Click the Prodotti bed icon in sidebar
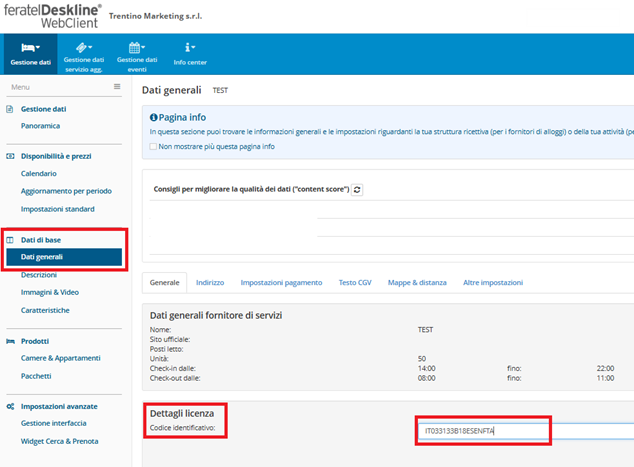 pos(10,341)
